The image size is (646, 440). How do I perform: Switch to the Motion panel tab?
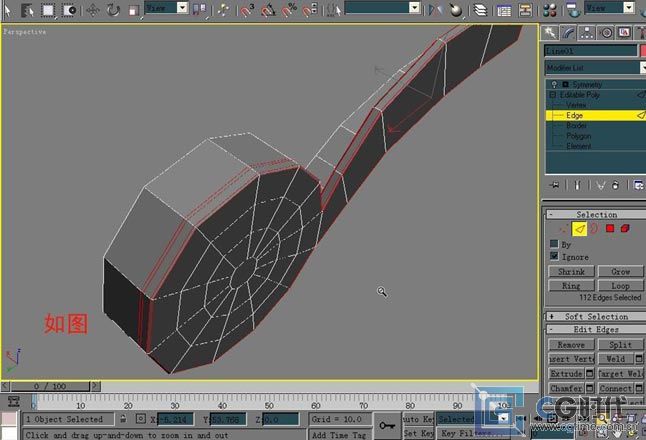pyautogui.click(x=606, y=33)
